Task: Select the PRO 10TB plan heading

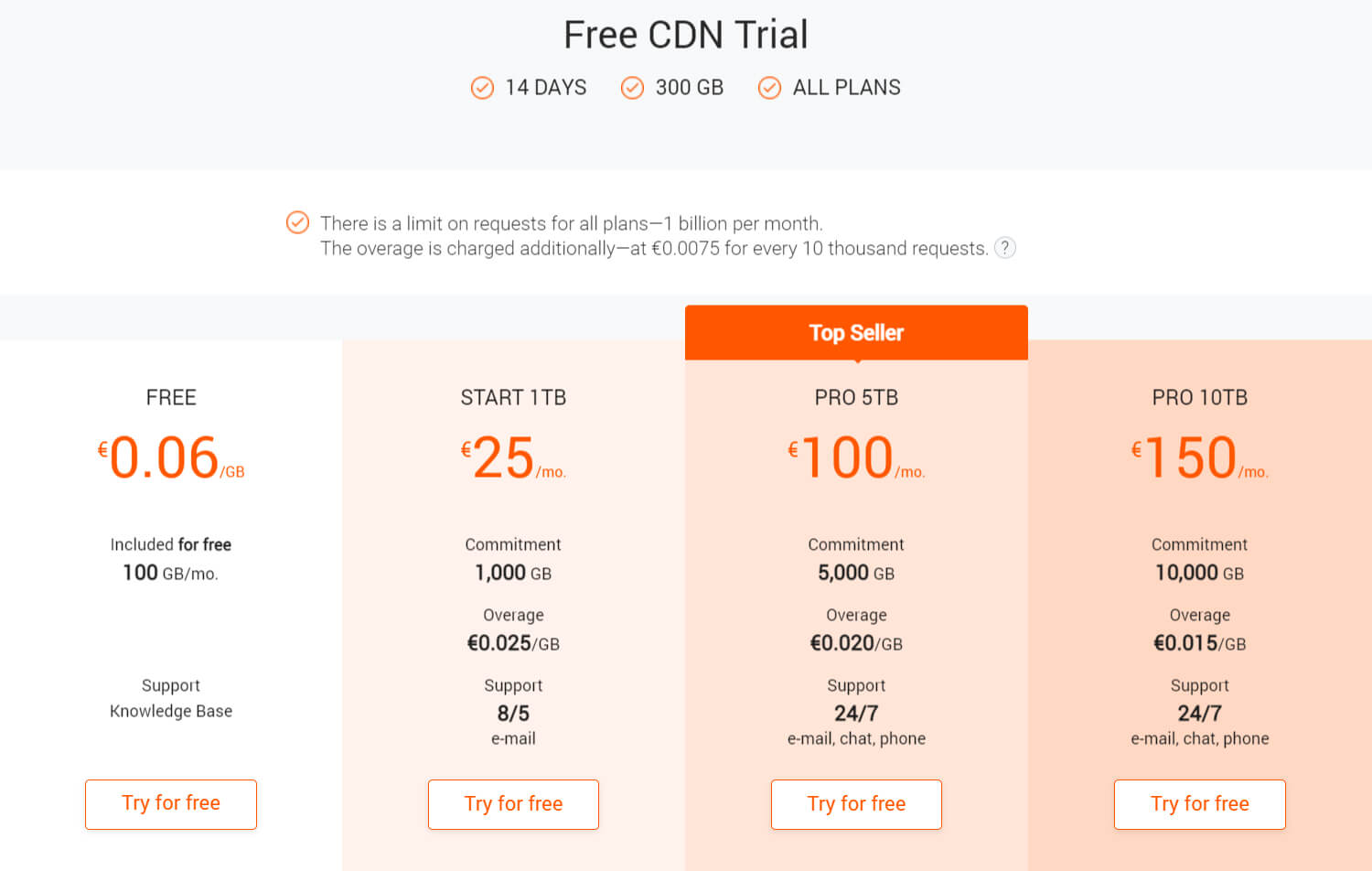Action: click(x=1199, y=398)
